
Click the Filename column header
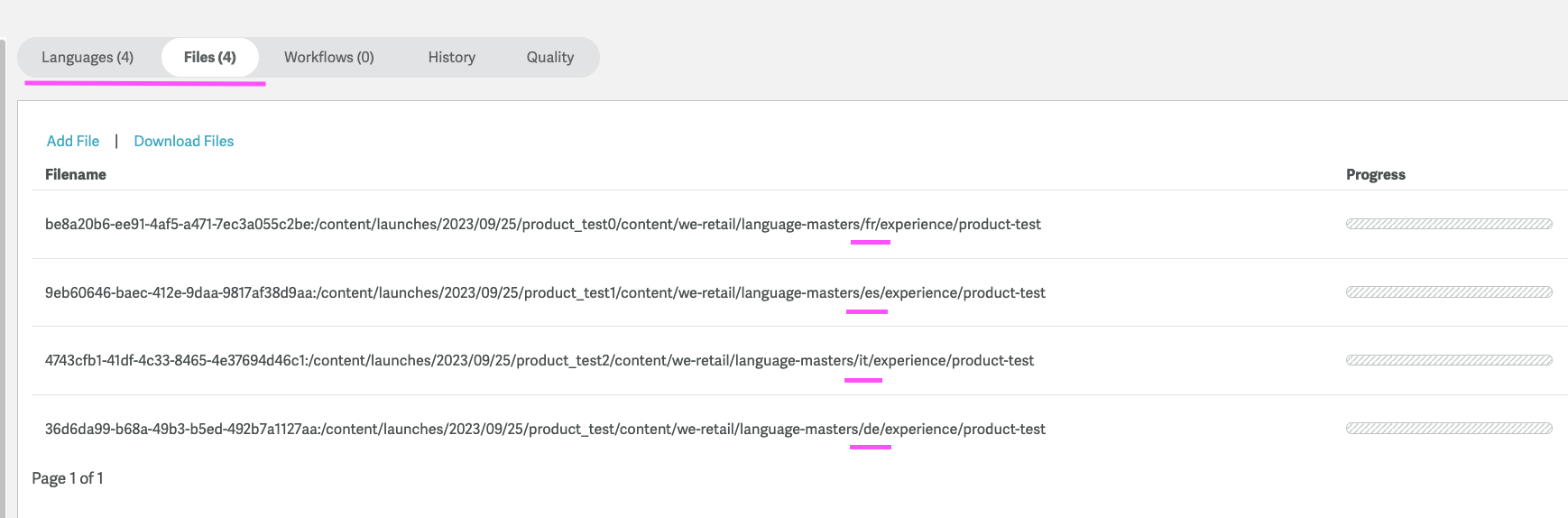coord(76,175)
